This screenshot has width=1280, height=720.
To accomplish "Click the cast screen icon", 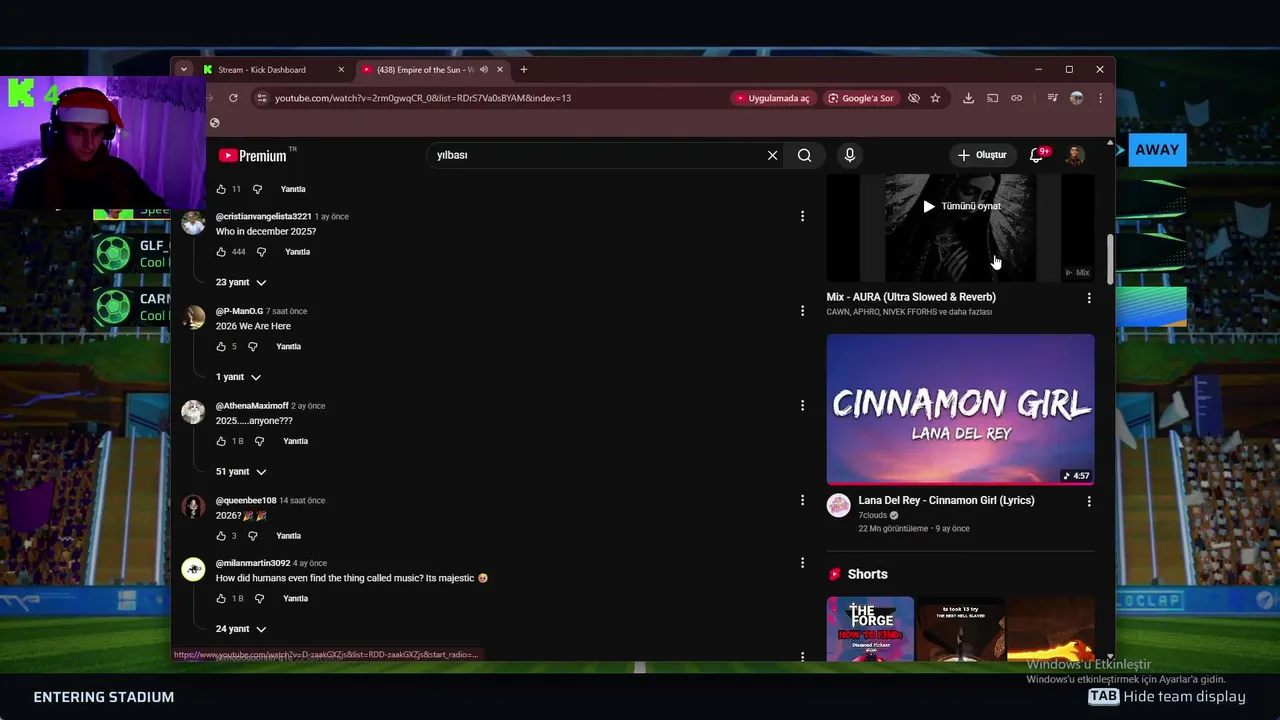I will coord(992,98).
